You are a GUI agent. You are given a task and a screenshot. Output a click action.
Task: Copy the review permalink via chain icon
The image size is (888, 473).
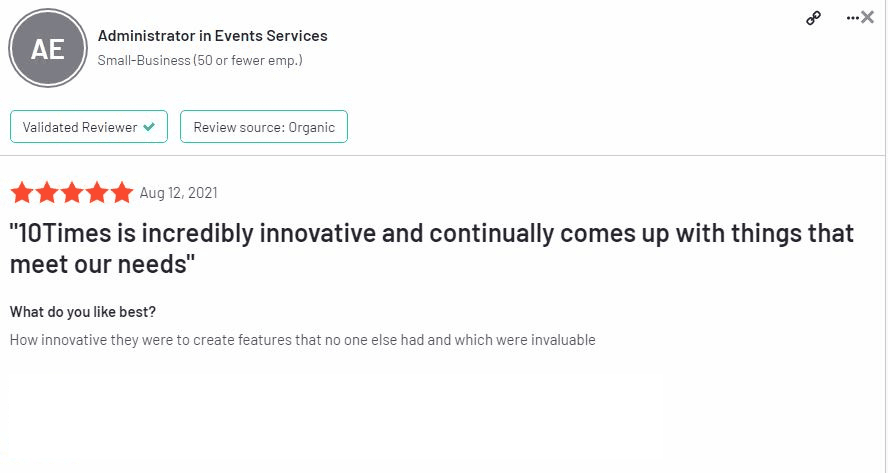point(813,19)
